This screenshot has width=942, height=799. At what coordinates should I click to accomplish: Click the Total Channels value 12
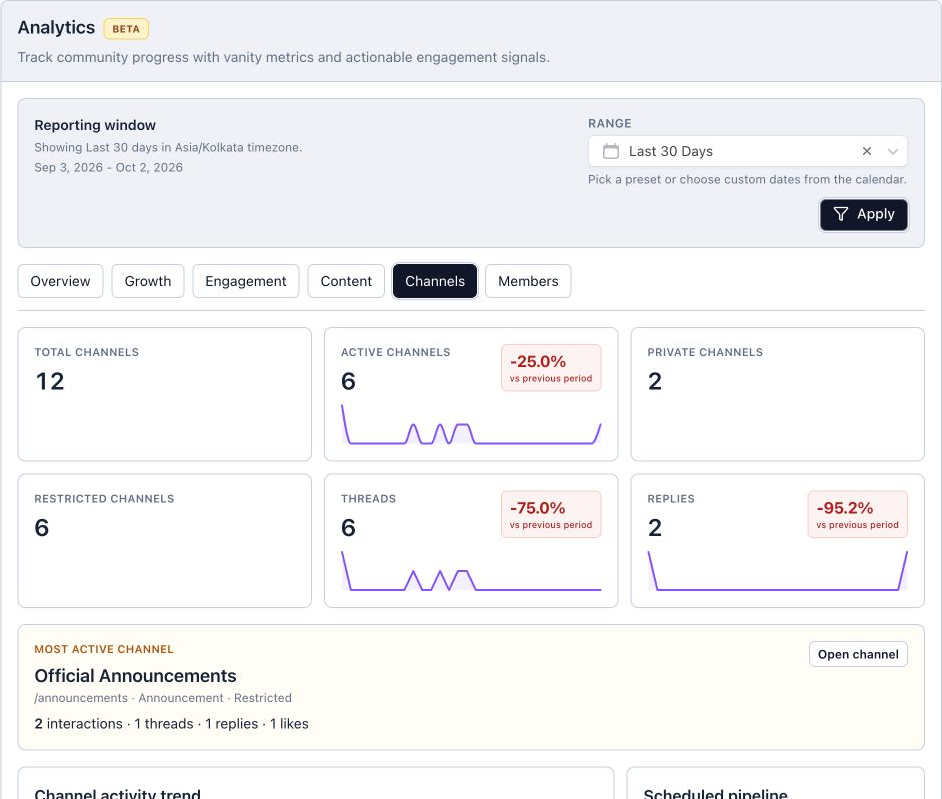coord(50,381)
